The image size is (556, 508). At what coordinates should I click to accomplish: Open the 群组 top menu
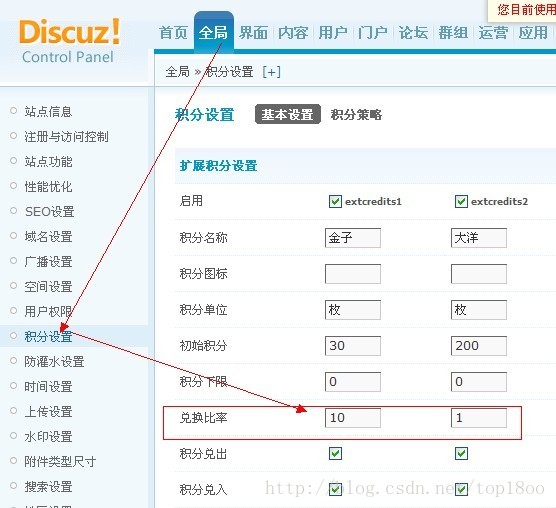tap(453, 33)
